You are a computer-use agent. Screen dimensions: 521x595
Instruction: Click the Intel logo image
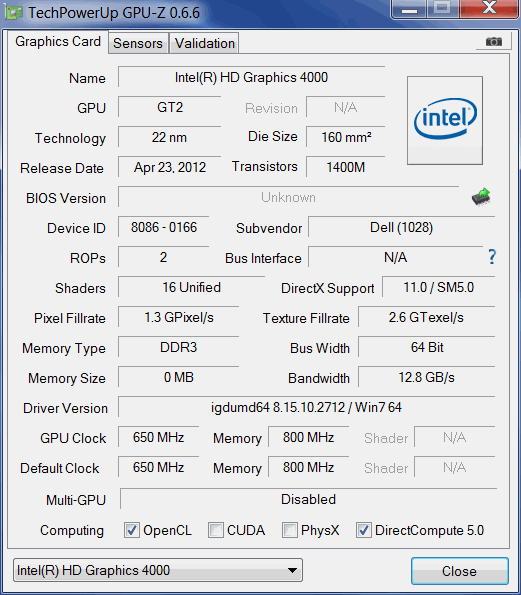445,120
